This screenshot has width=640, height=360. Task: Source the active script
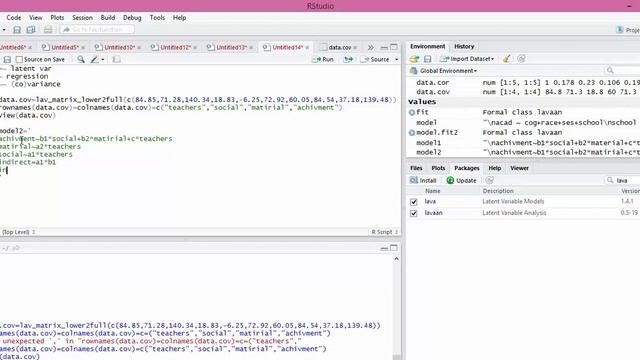pyautogui.click(x=375, y=60)
